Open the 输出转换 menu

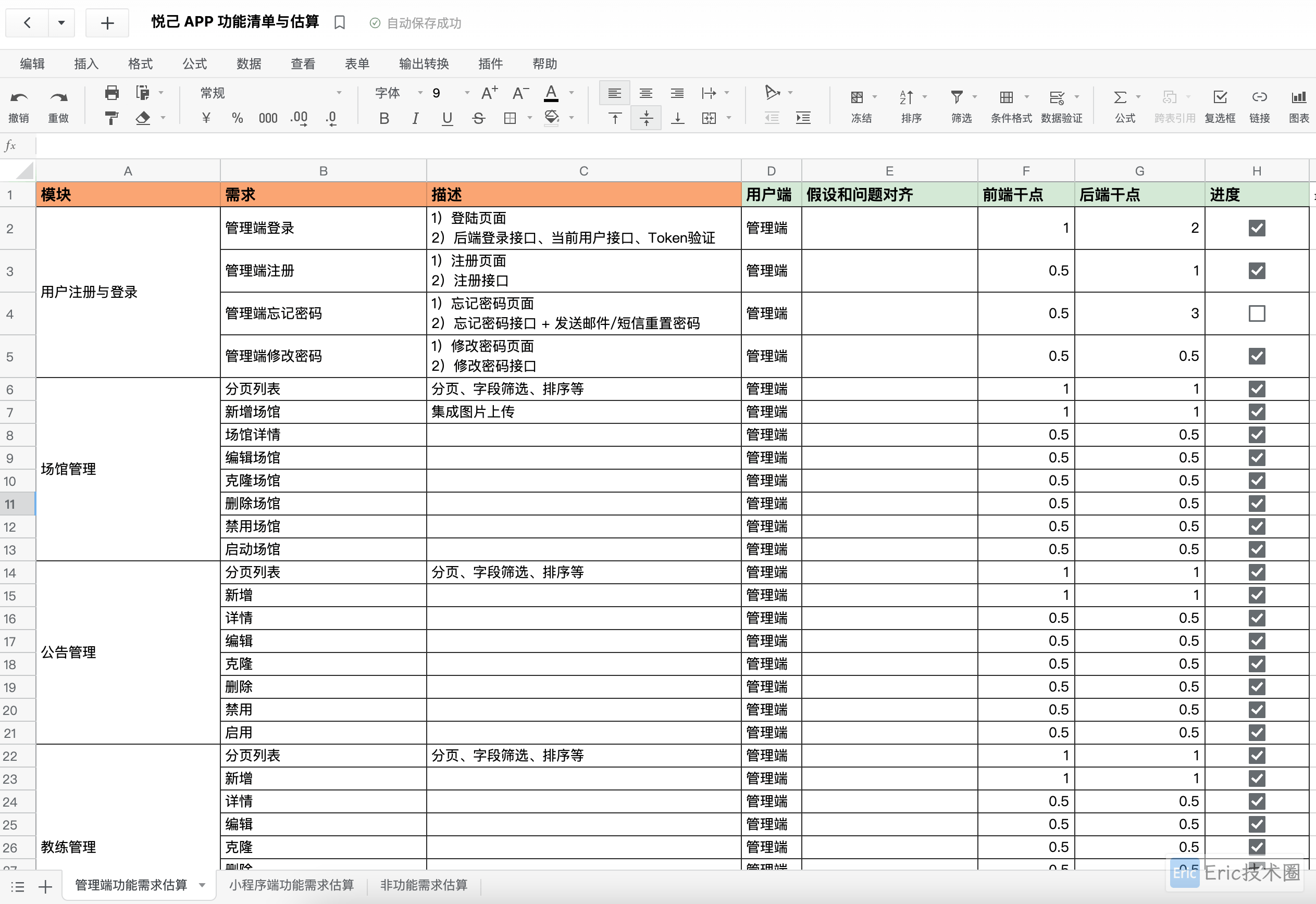(424, 64)
